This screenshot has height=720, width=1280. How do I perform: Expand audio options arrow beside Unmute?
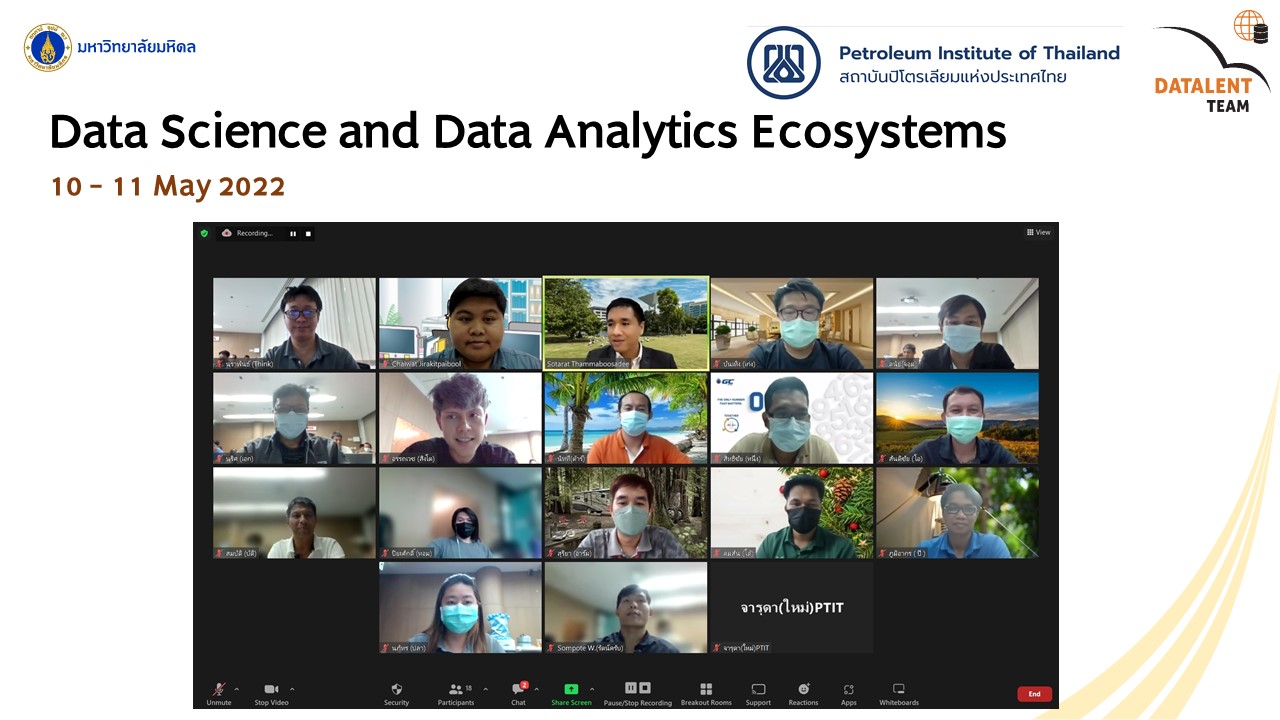coord(237,689)
